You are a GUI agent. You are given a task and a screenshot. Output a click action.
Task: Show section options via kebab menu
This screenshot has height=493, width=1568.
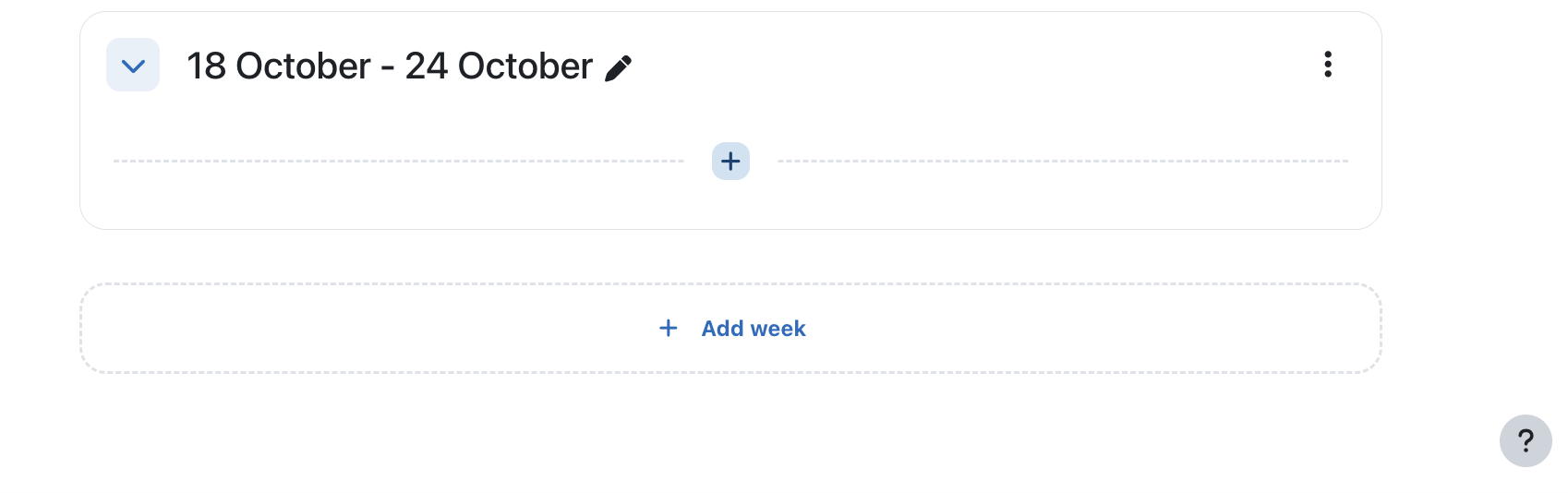point(1328,65)
